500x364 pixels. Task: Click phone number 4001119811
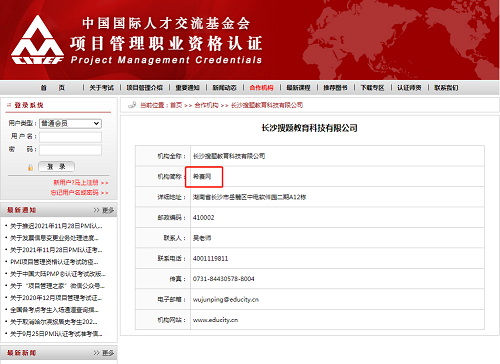[210, 259]
